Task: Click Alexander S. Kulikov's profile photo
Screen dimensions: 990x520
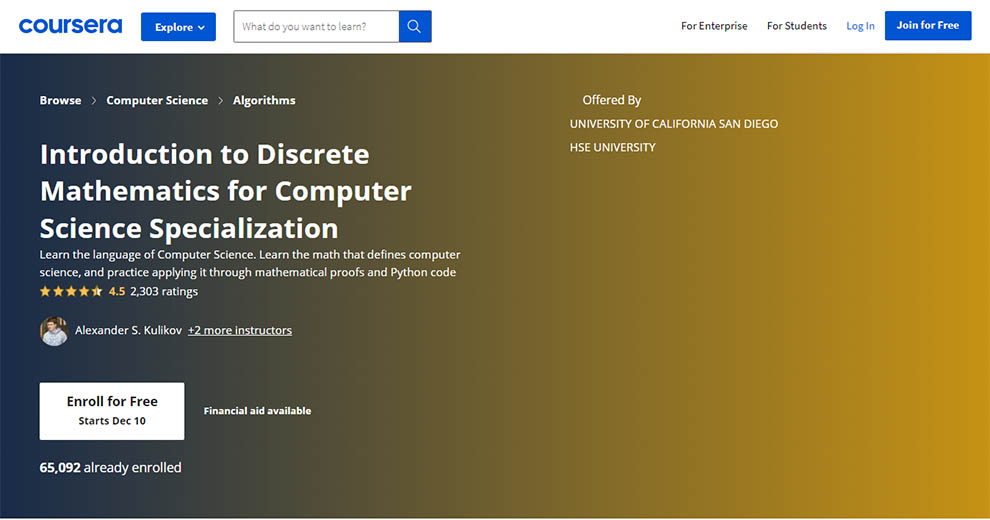Action: point(54,331)
